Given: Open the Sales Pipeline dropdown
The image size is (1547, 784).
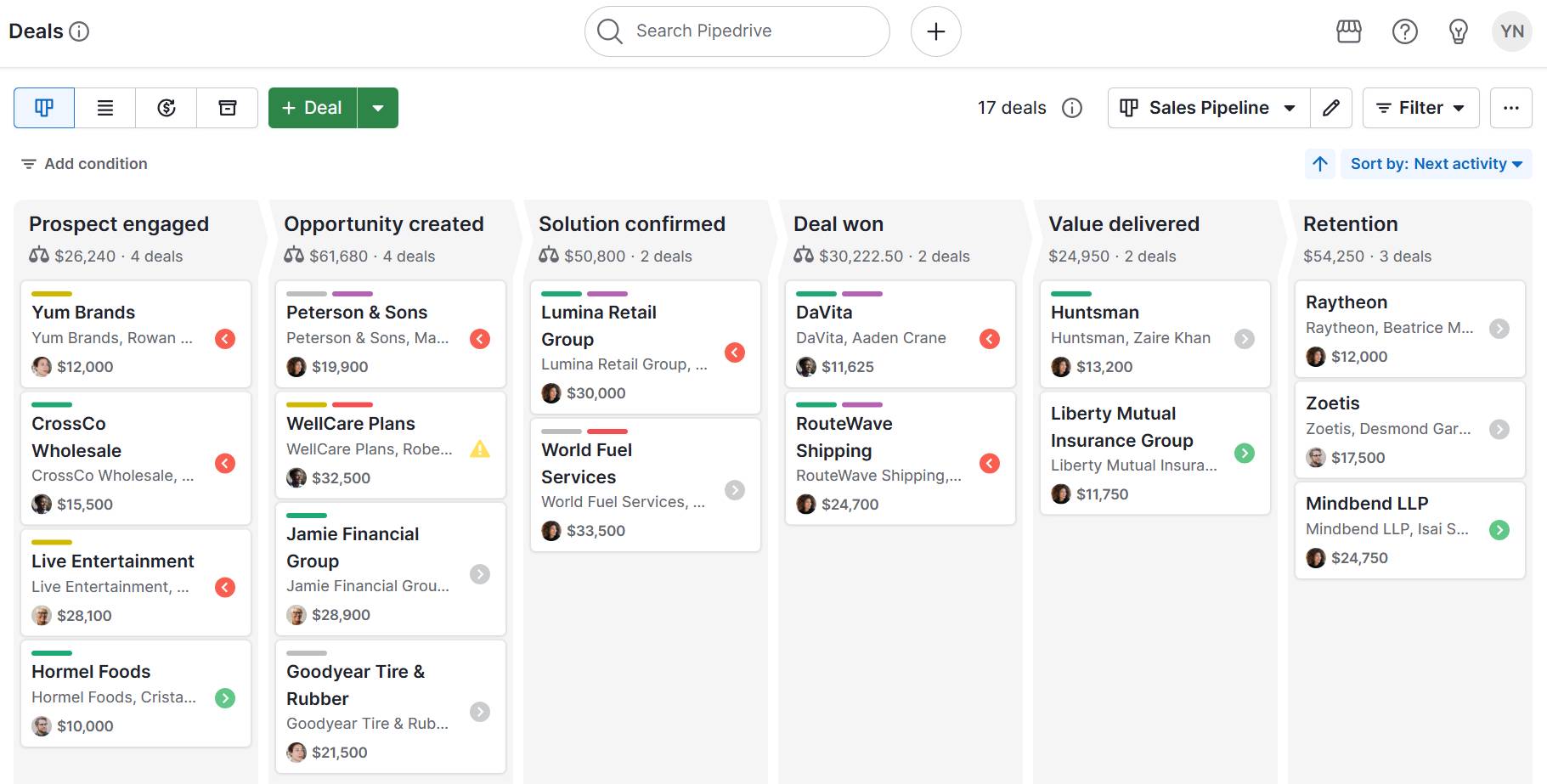Looking at the screenshot, I should click(x=1208, y=108).
